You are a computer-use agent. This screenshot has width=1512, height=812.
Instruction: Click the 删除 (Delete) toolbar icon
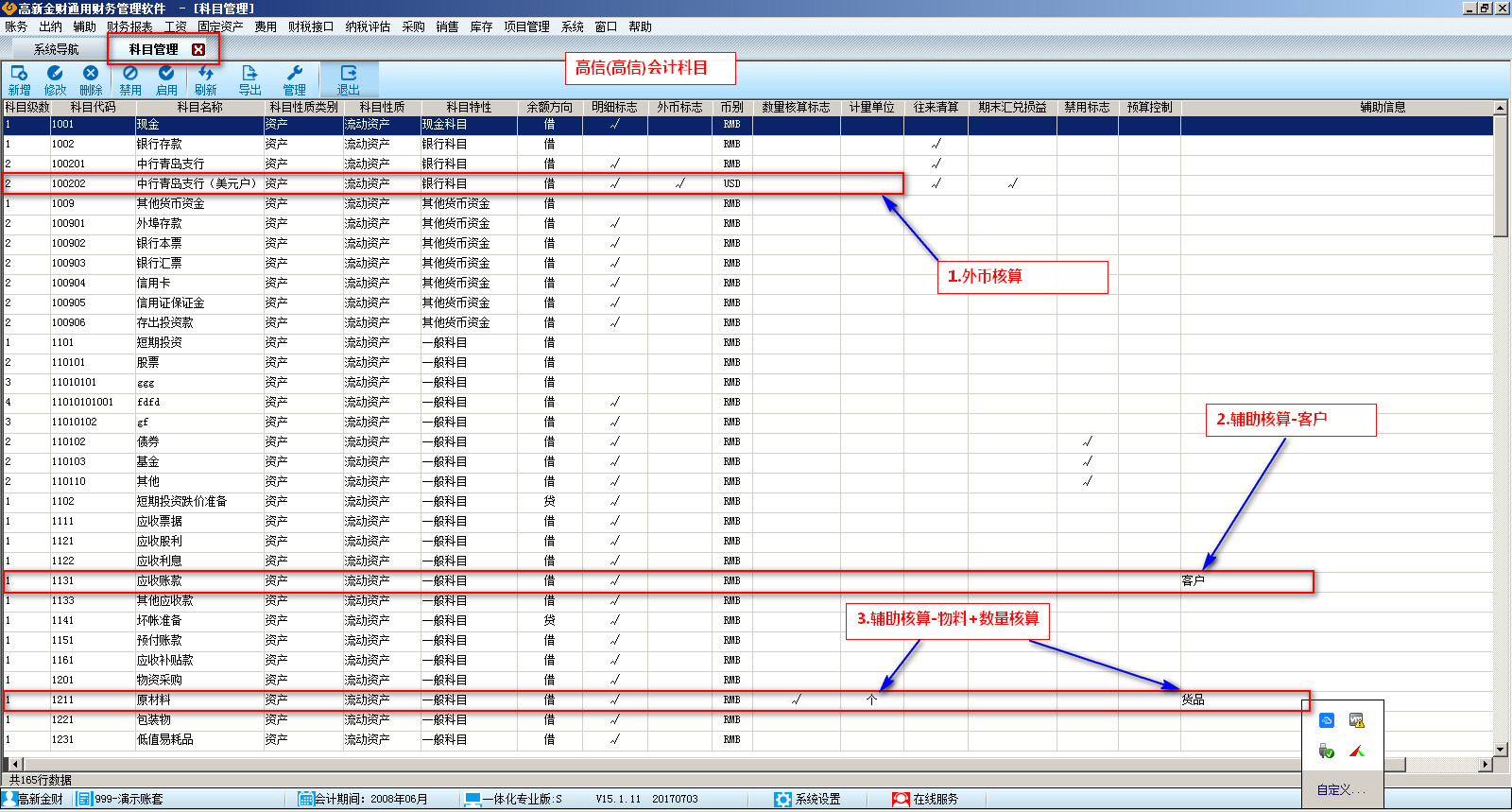tap(91, 79)
